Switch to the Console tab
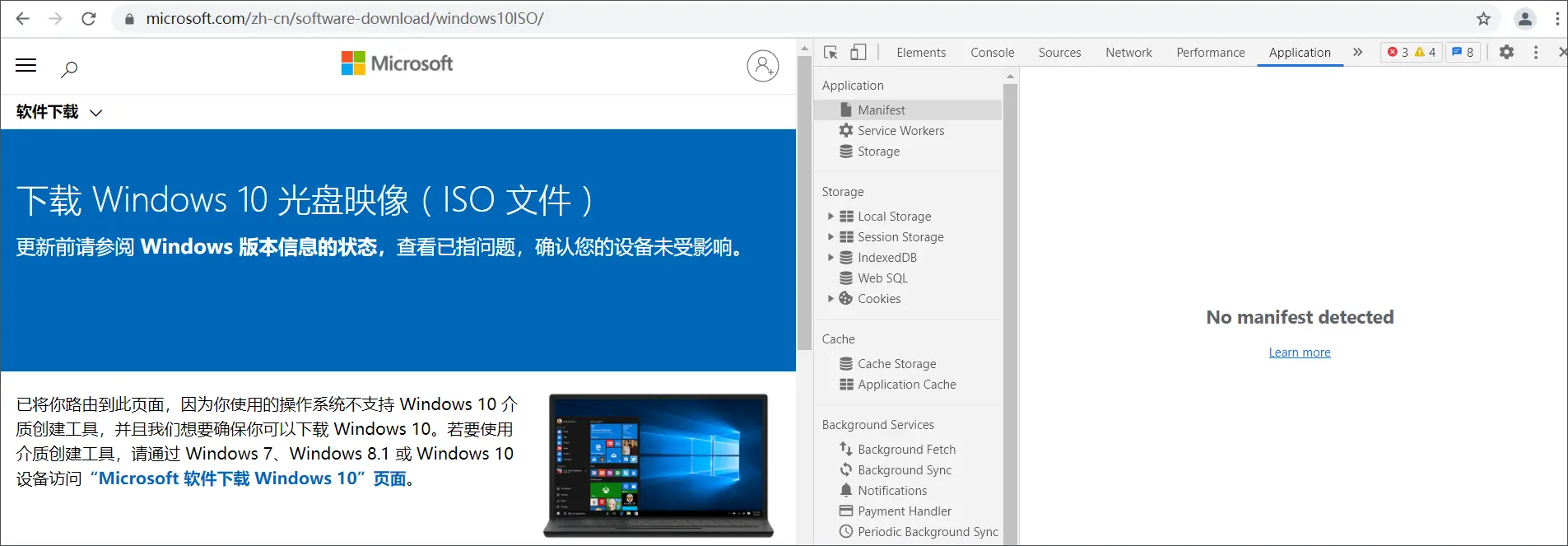 pos(992,52)
